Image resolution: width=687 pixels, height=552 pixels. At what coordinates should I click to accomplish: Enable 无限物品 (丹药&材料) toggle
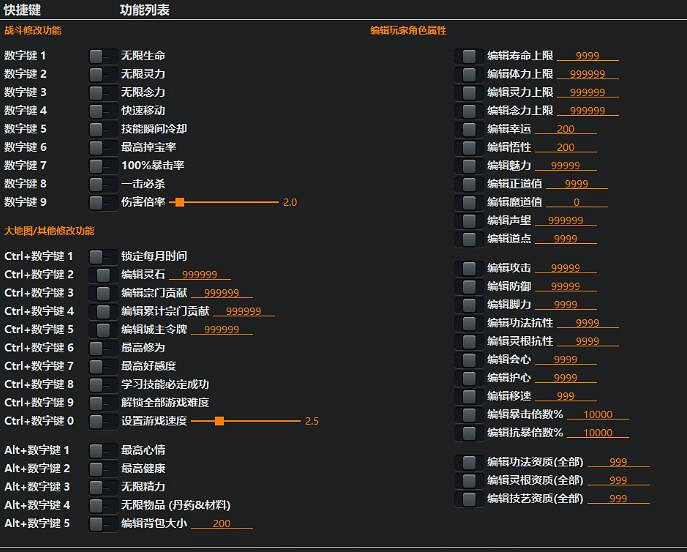coord(102,505)
